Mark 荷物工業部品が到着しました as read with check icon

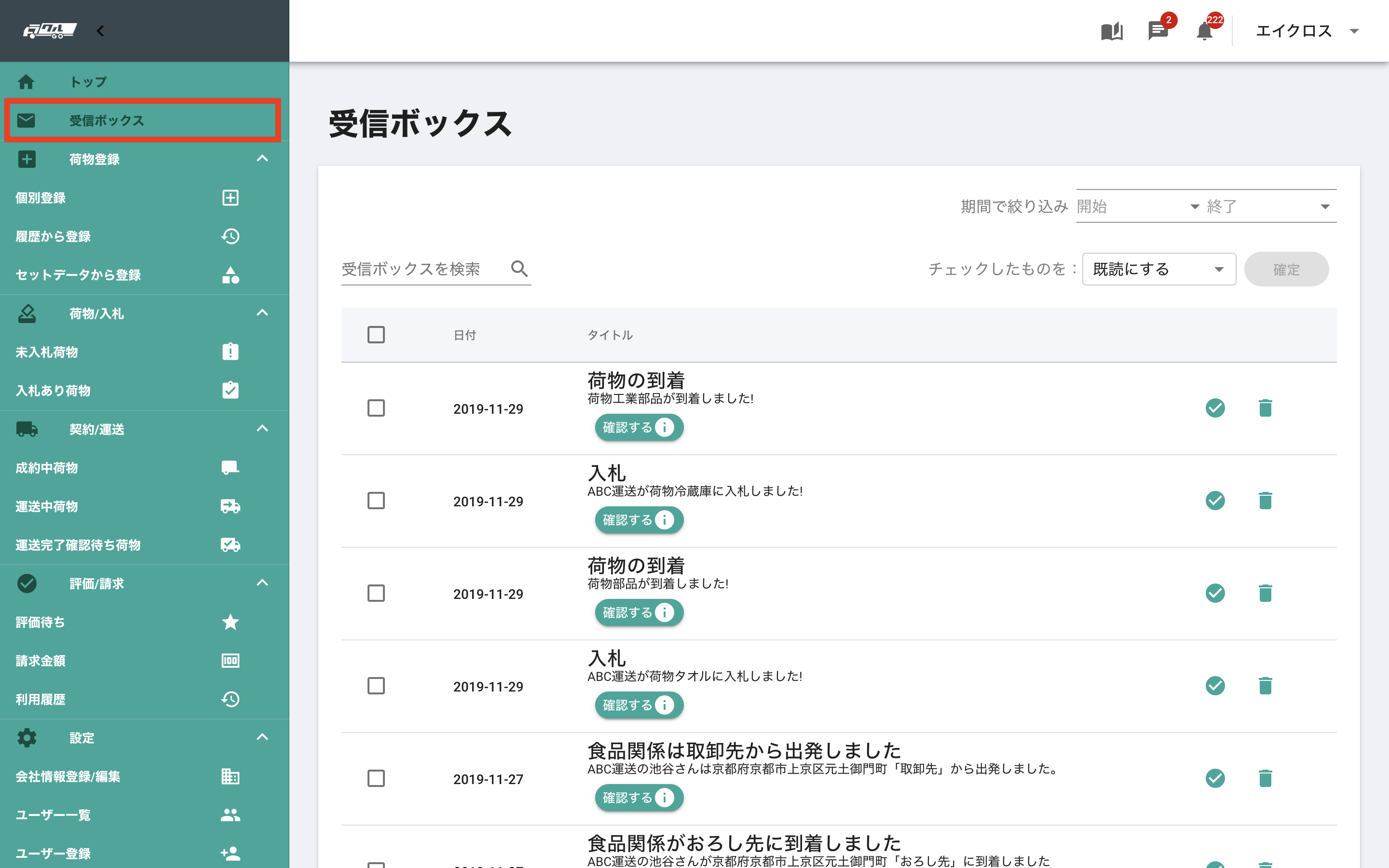1215,408
